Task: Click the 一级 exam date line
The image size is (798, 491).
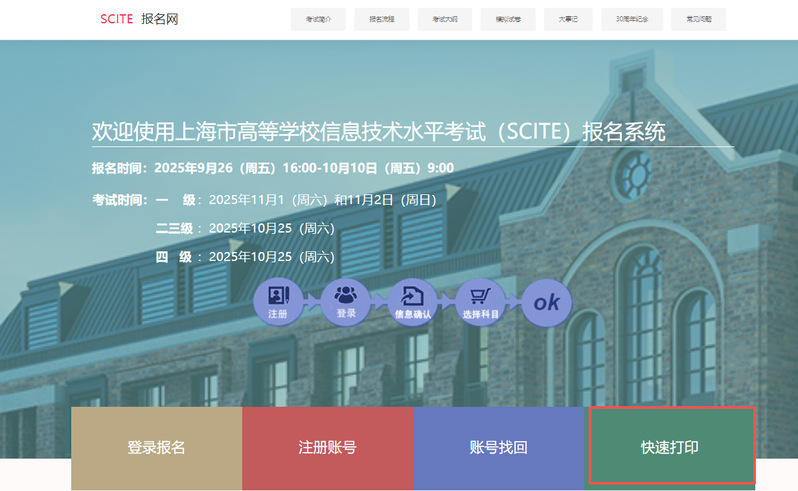Action: point(296,200)
